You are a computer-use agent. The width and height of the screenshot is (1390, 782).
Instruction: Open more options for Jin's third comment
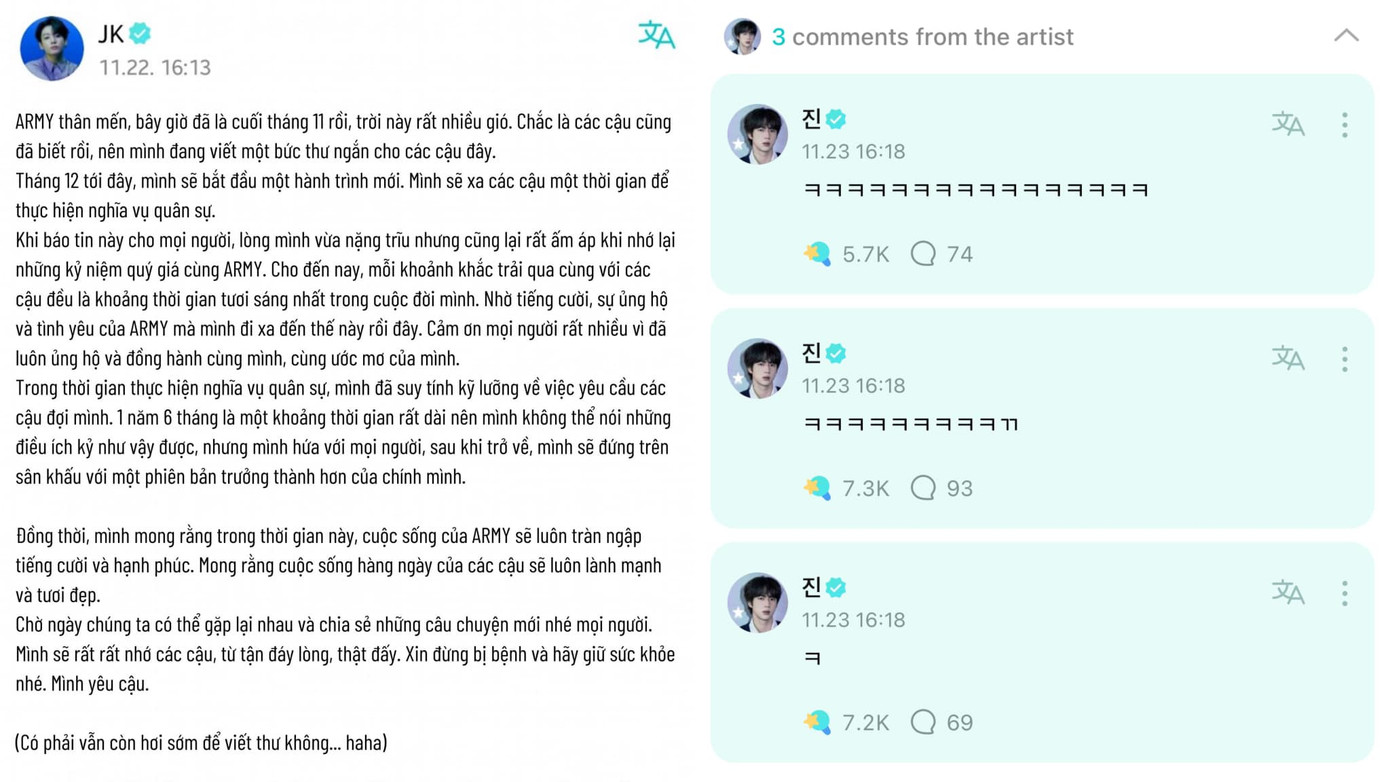click(1345, 592)
